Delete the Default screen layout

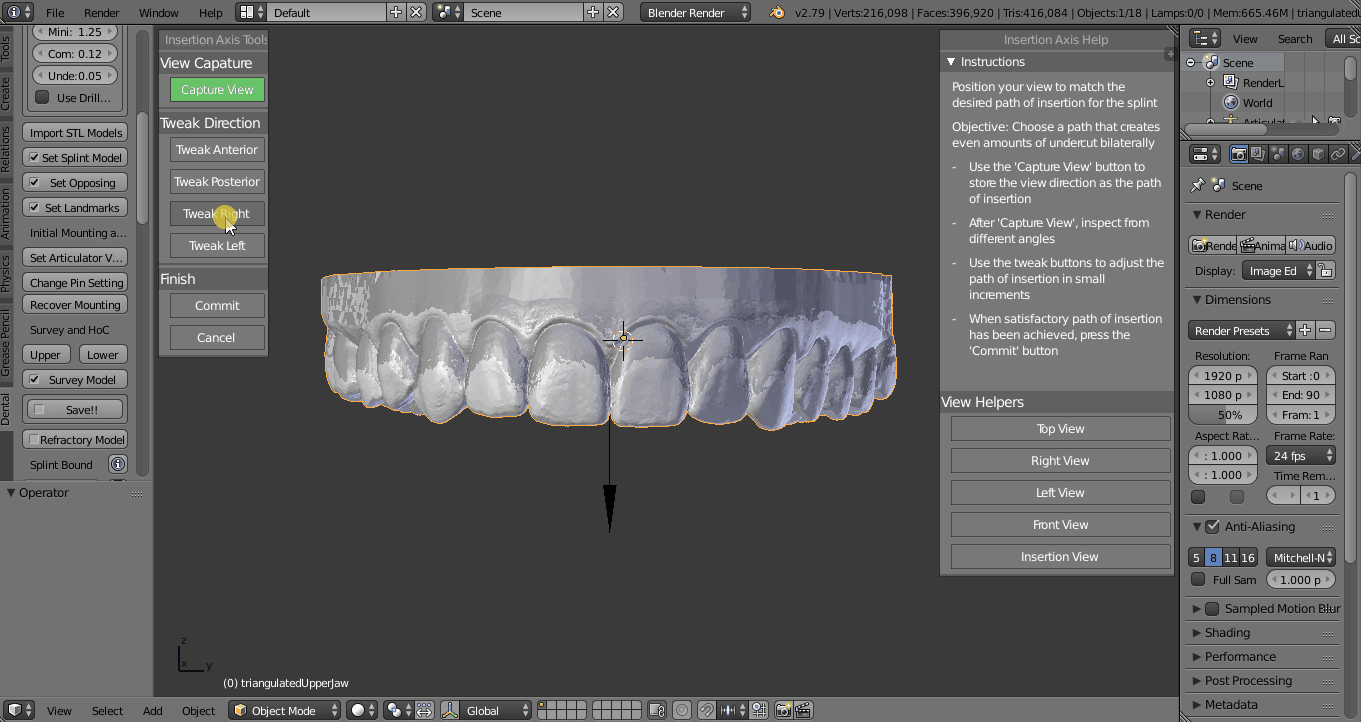[416, 12]
